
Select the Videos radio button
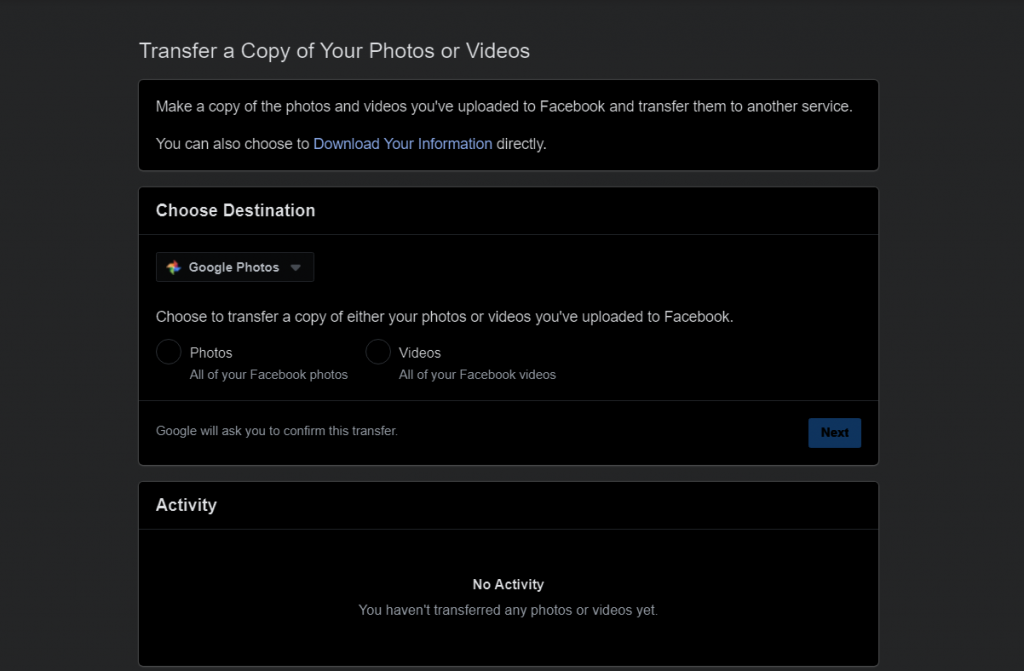pyautogui.click(x=377, y=352)
